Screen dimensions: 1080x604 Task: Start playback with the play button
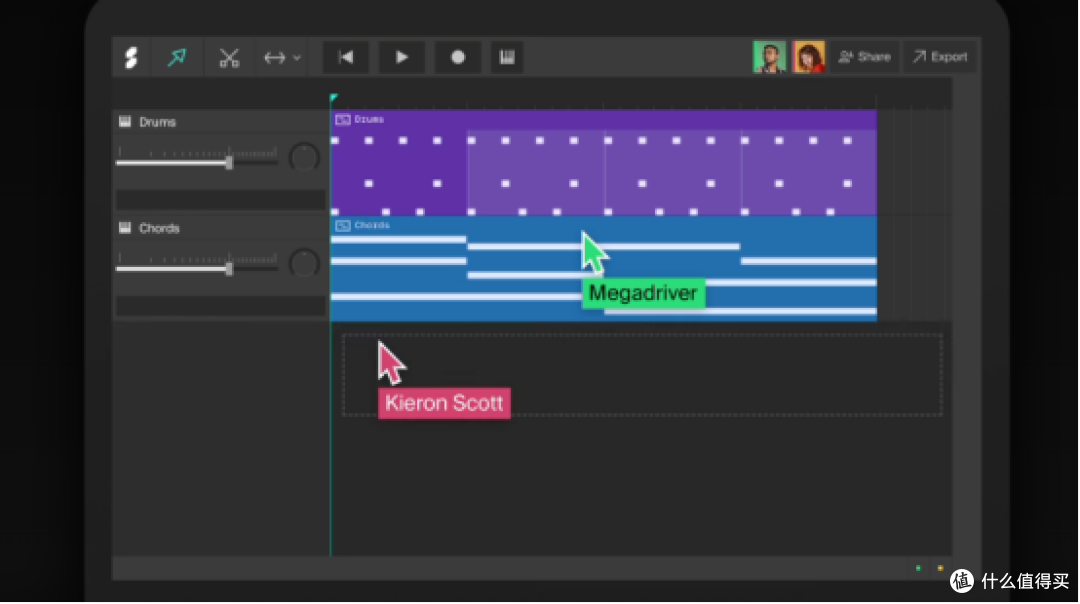pos(402,57)
